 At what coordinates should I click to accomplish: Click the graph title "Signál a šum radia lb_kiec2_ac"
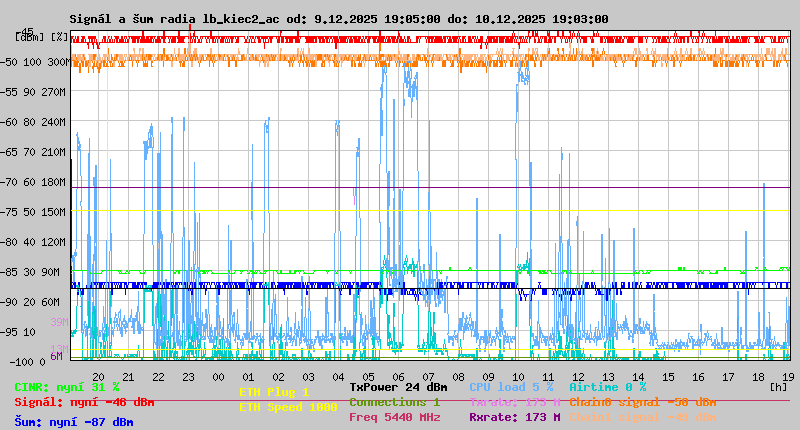[x=174, y=19]
